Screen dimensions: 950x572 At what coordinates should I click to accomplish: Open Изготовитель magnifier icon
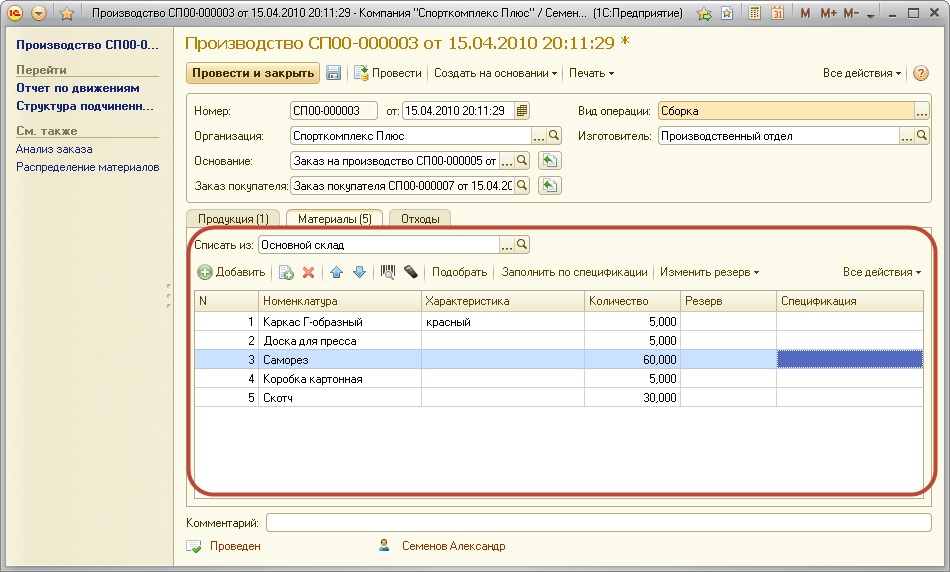click(922, 136)
